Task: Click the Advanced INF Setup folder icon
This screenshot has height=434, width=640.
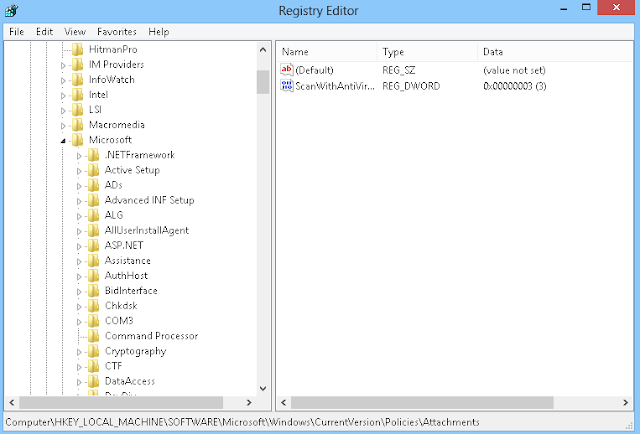Action: pyautogui.click(x=93, y=200)
